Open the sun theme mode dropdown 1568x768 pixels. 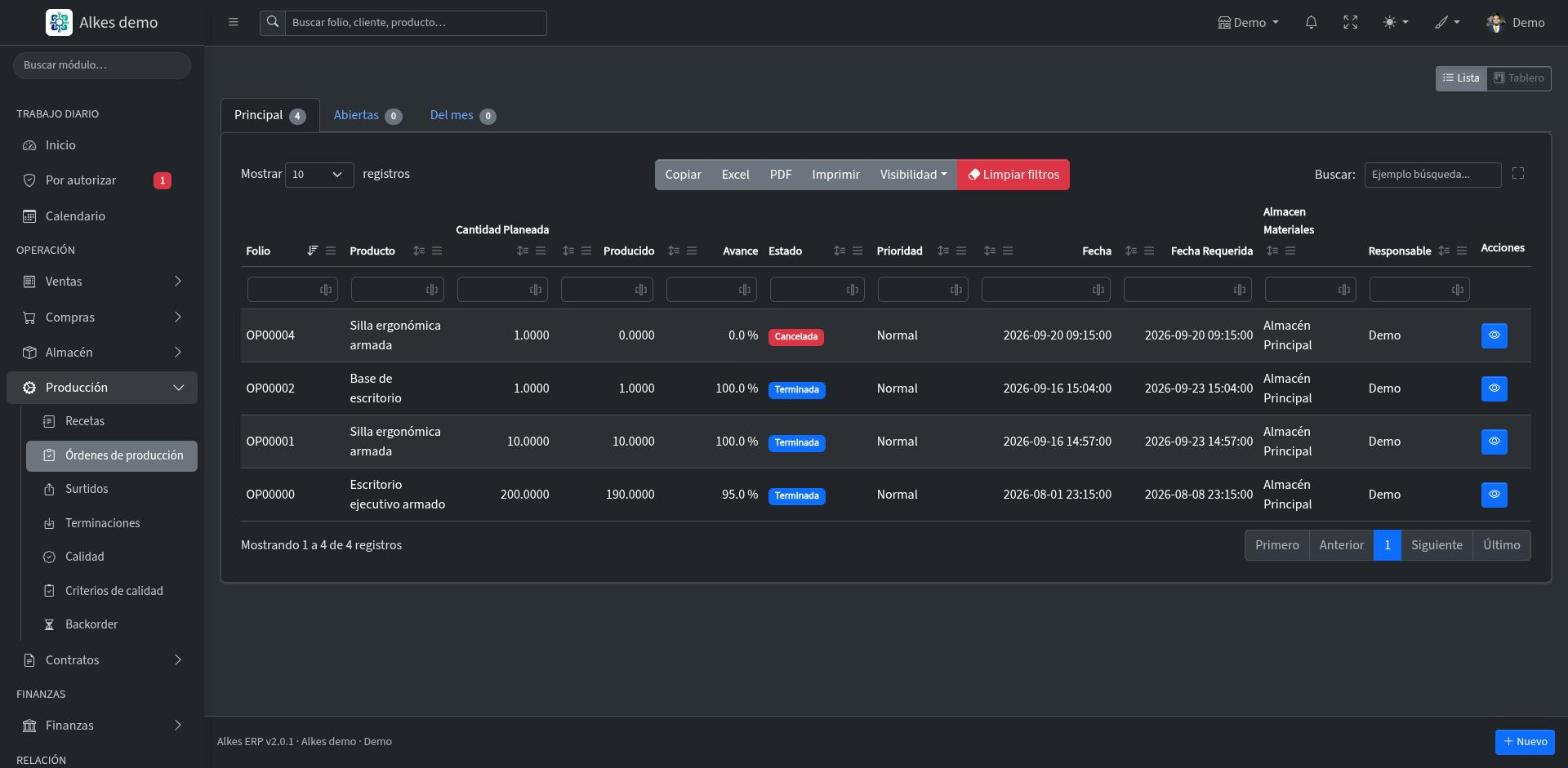point(1395,22)
